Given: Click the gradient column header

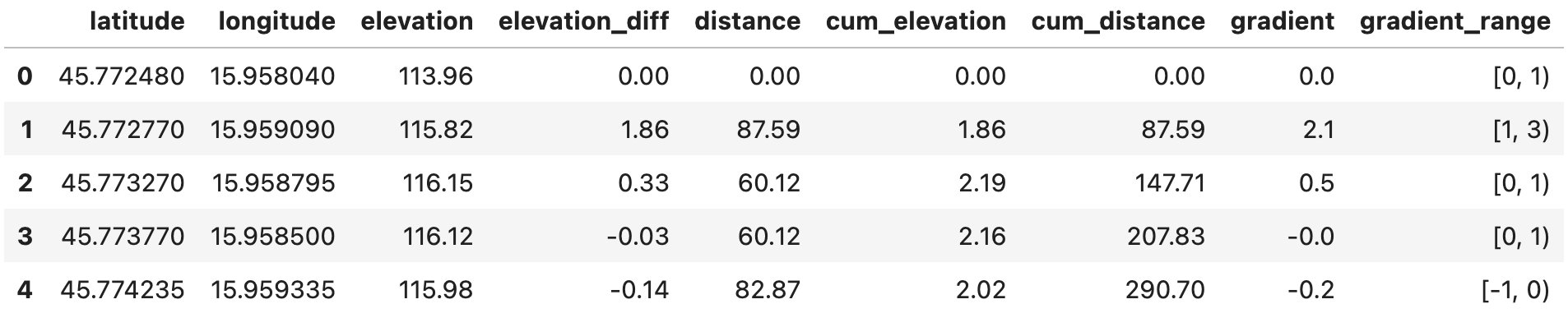Looking at the screenshot, I should coord(1283,21).
